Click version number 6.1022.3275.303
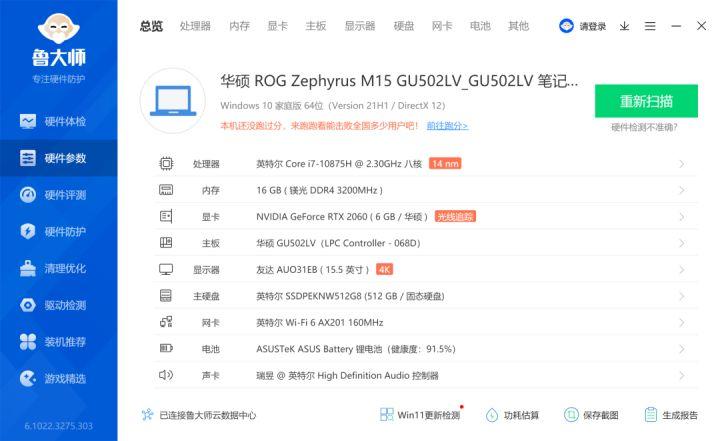Image resolution: width=720 pixels, height=441 pixels. click(x=58, y=426)
